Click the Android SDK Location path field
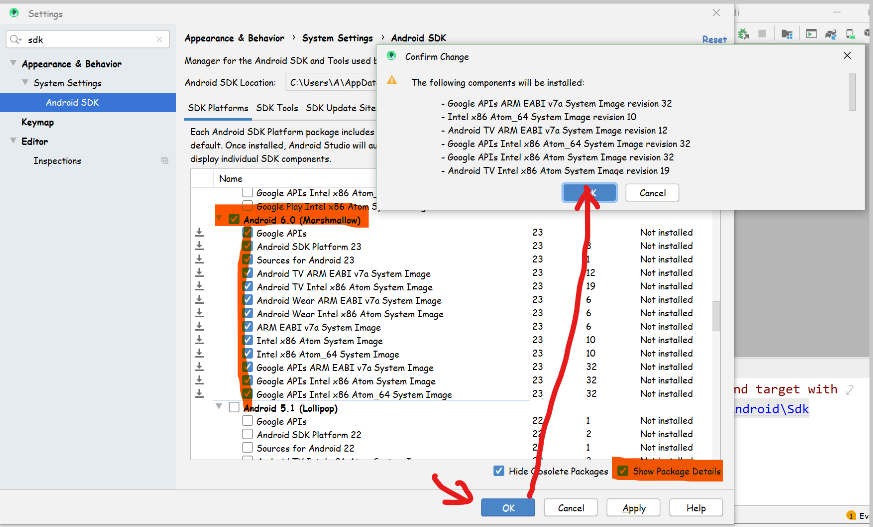 click(331, 82)
